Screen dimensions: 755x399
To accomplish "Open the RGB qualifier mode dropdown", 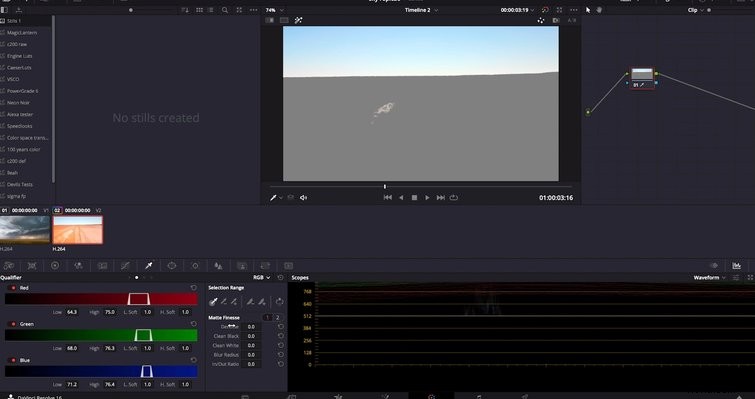I will (x=261, y=278).
